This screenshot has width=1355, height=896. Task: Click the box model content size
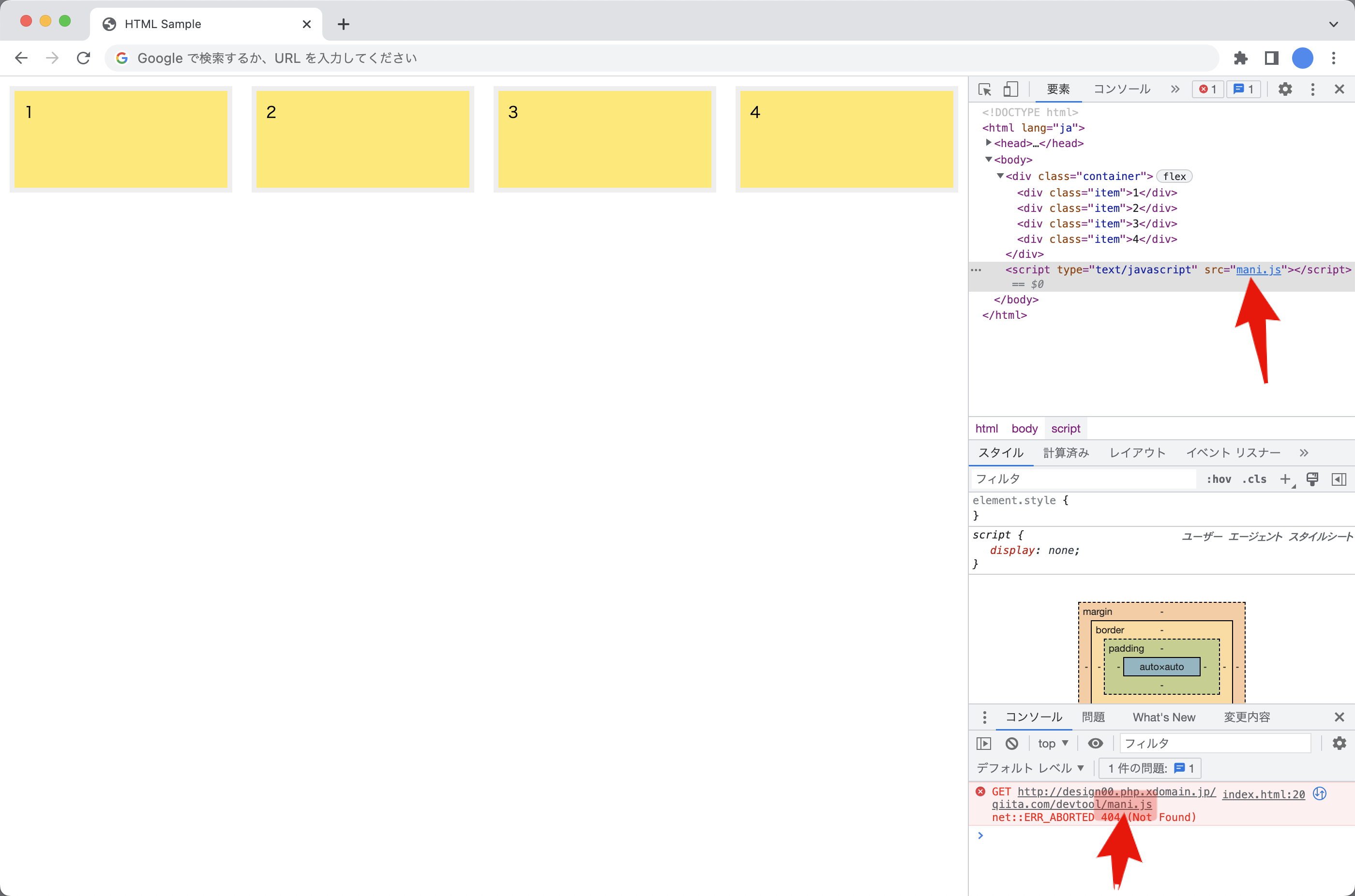pos(1161,666)
